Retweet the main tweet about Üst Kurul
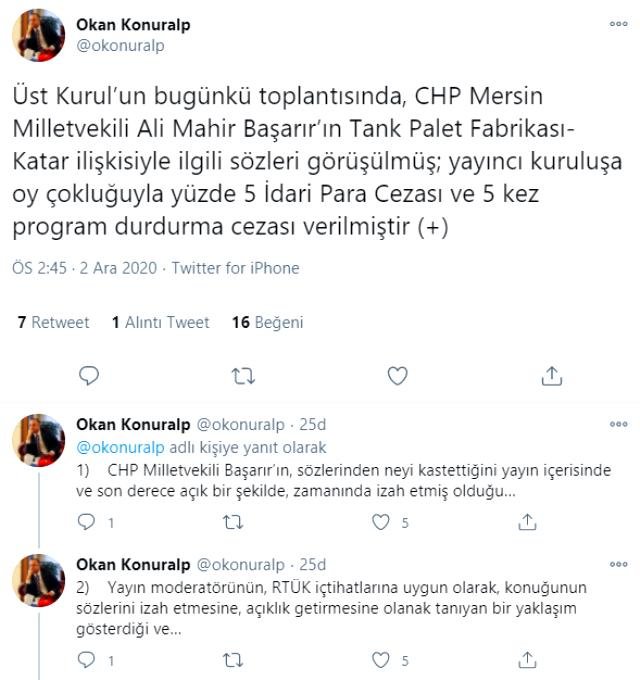This screenshot has height=680, width=640. coord(243,376)
